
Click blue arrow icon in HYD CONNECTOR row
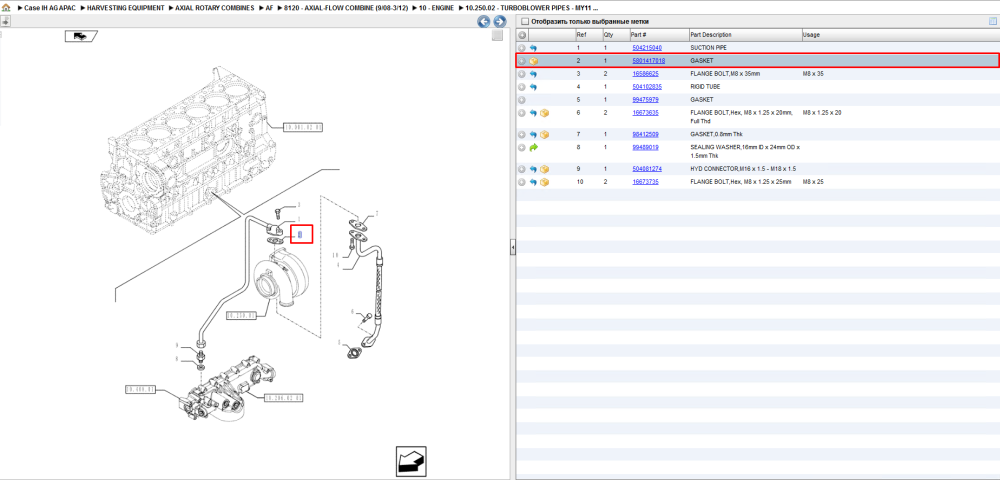click(x=533, y=169)
